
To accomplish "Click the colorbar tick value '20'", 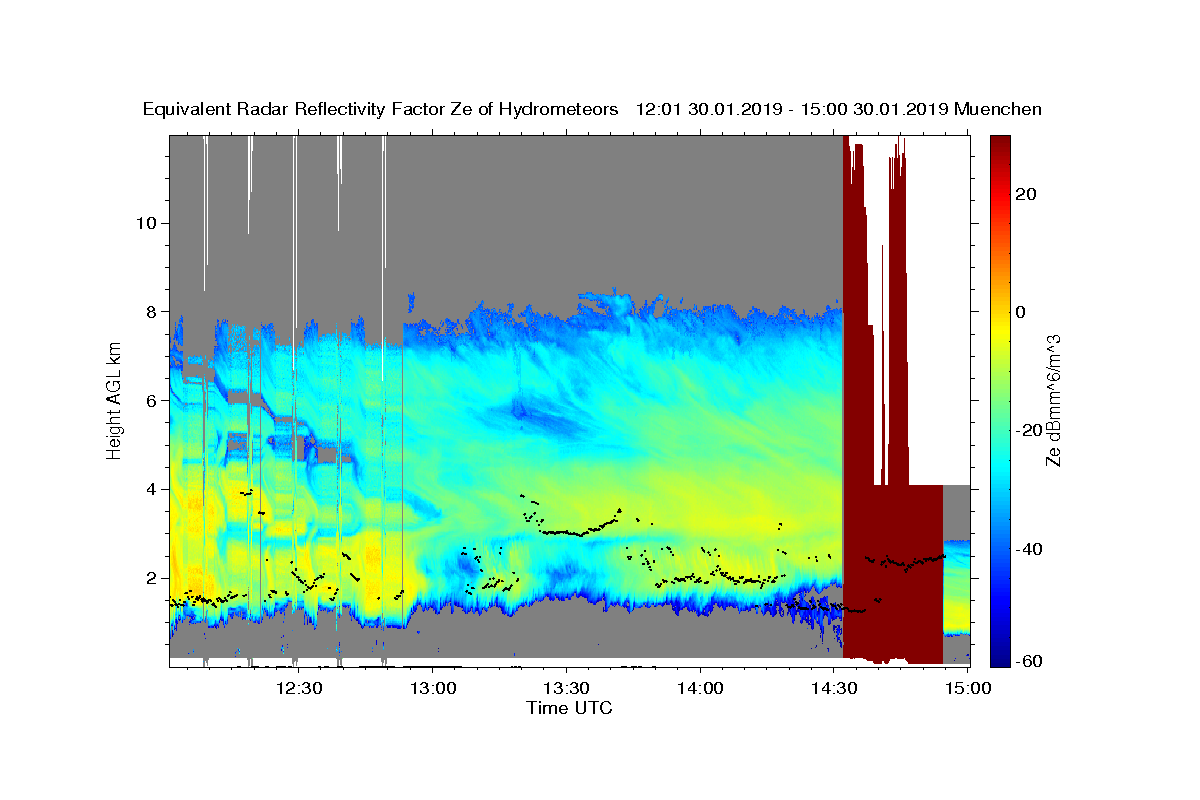I will 1026,194.
